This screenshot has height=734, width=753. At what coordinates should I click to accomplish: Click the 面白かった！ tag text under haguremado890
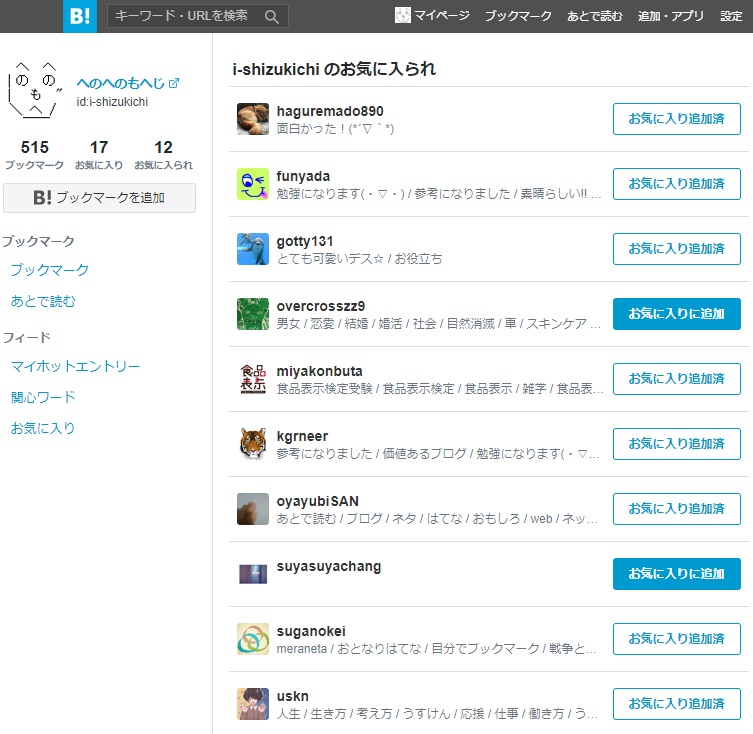tap(335, 129)
